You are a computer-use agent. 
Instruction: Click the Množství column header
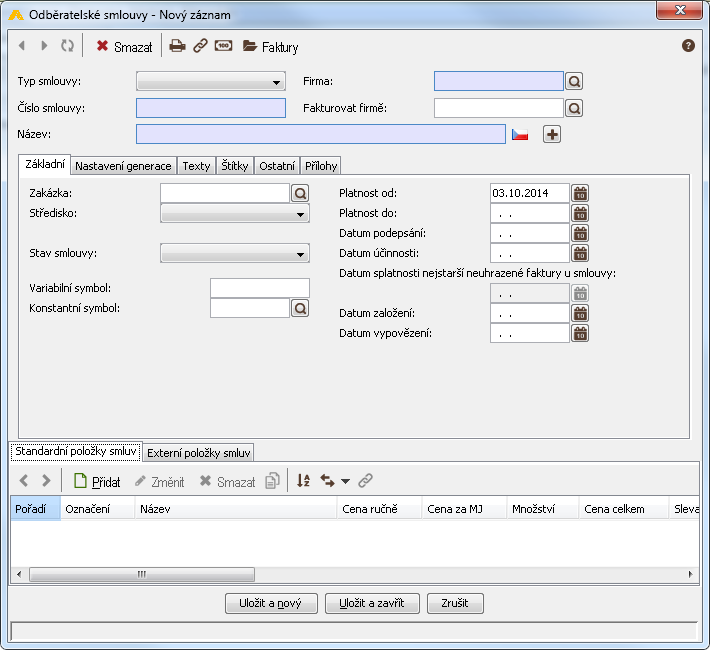(x=543, y=509)
